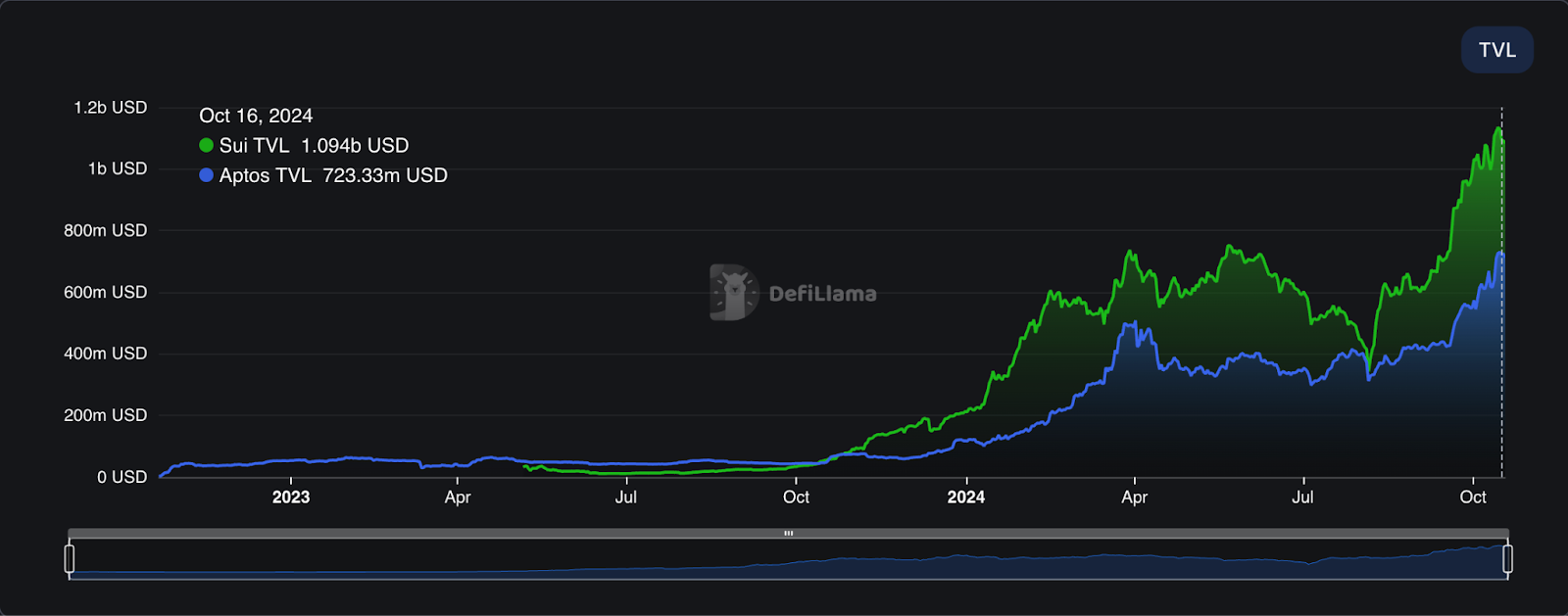The image size is (1568, 616).
Task: Click the "0 USD" y-axis label
Action: 122,477
